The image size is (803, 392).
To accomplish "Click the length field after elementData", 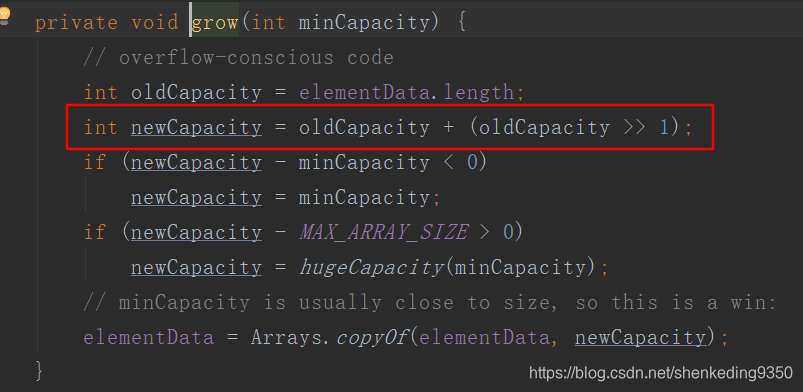I will click(x=479, y=93).
